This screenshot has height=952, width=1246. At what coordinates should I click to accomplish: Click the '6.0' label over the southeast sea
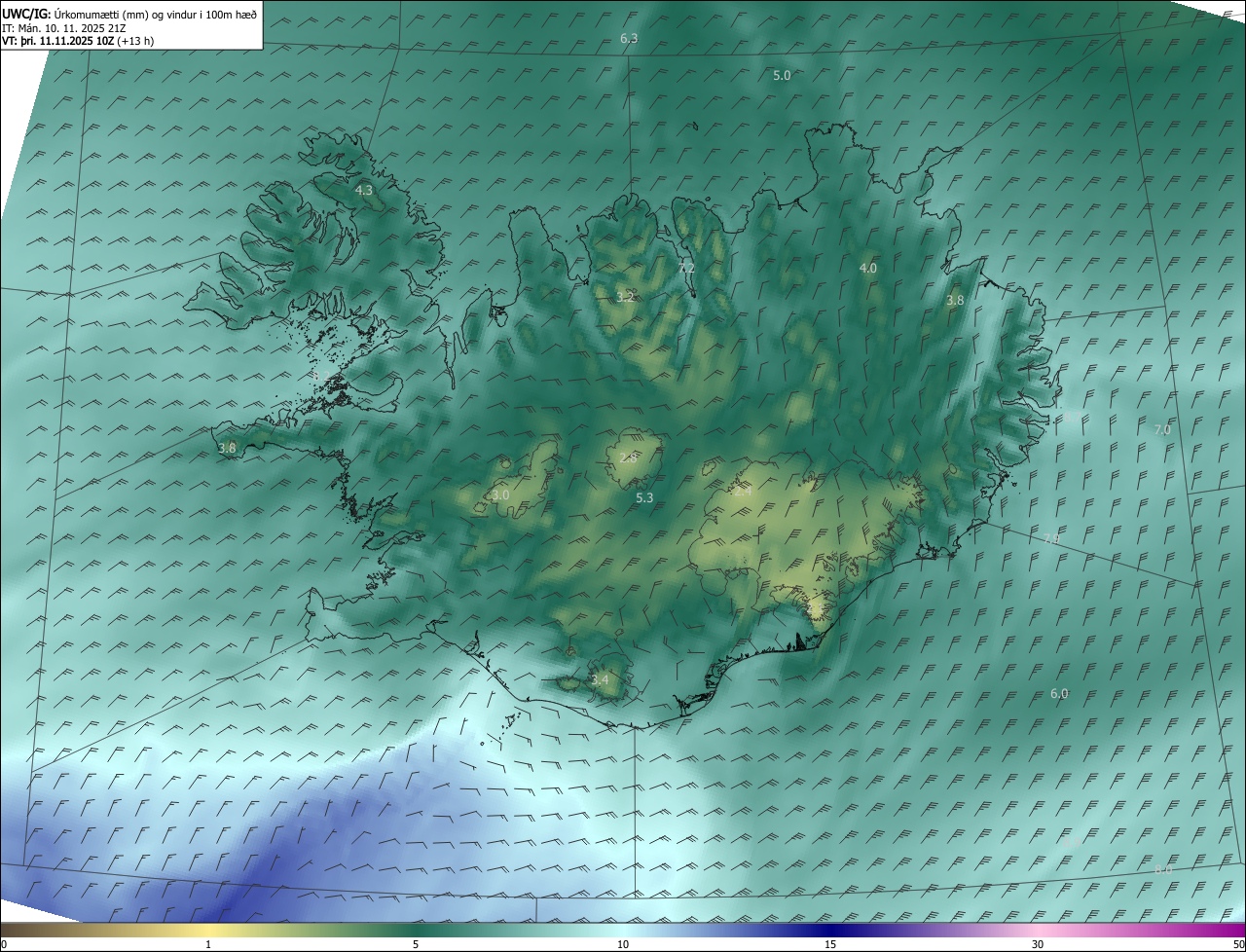click(1059, 694)
